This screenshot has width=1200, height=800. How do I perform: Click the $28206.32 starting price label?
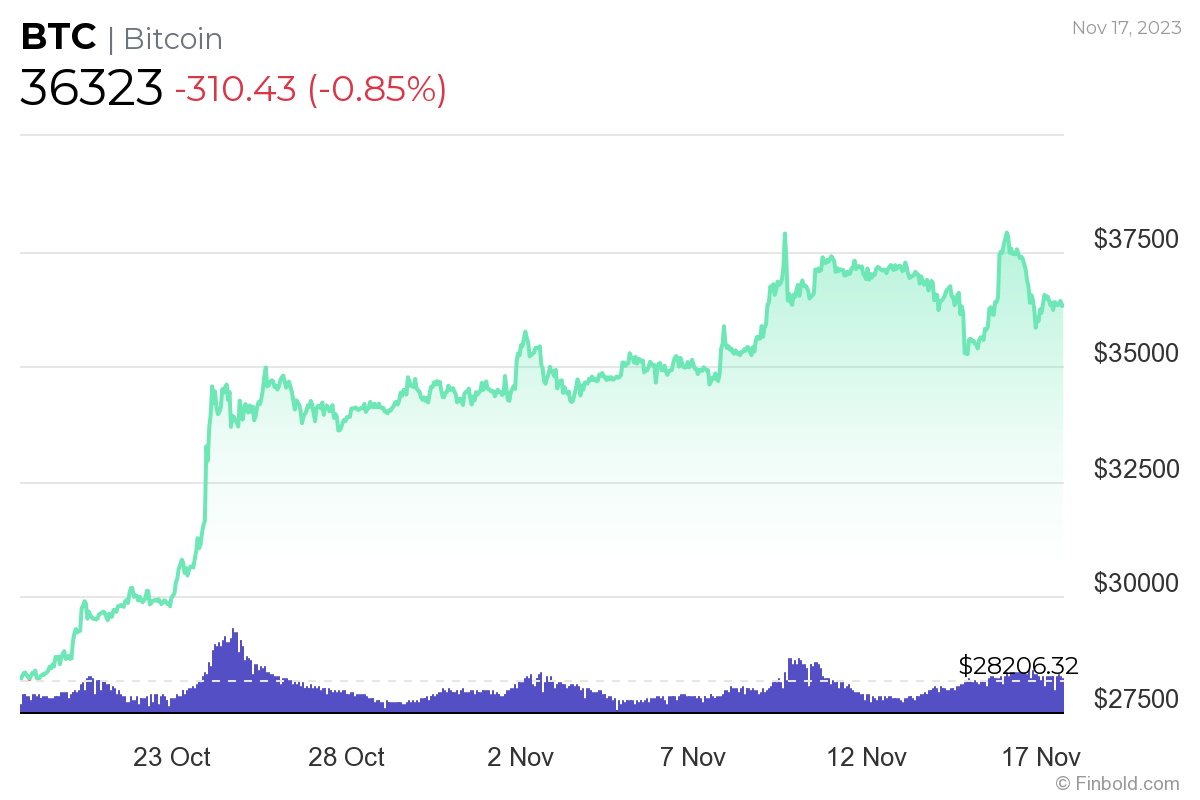click(x=1018, y=665)
